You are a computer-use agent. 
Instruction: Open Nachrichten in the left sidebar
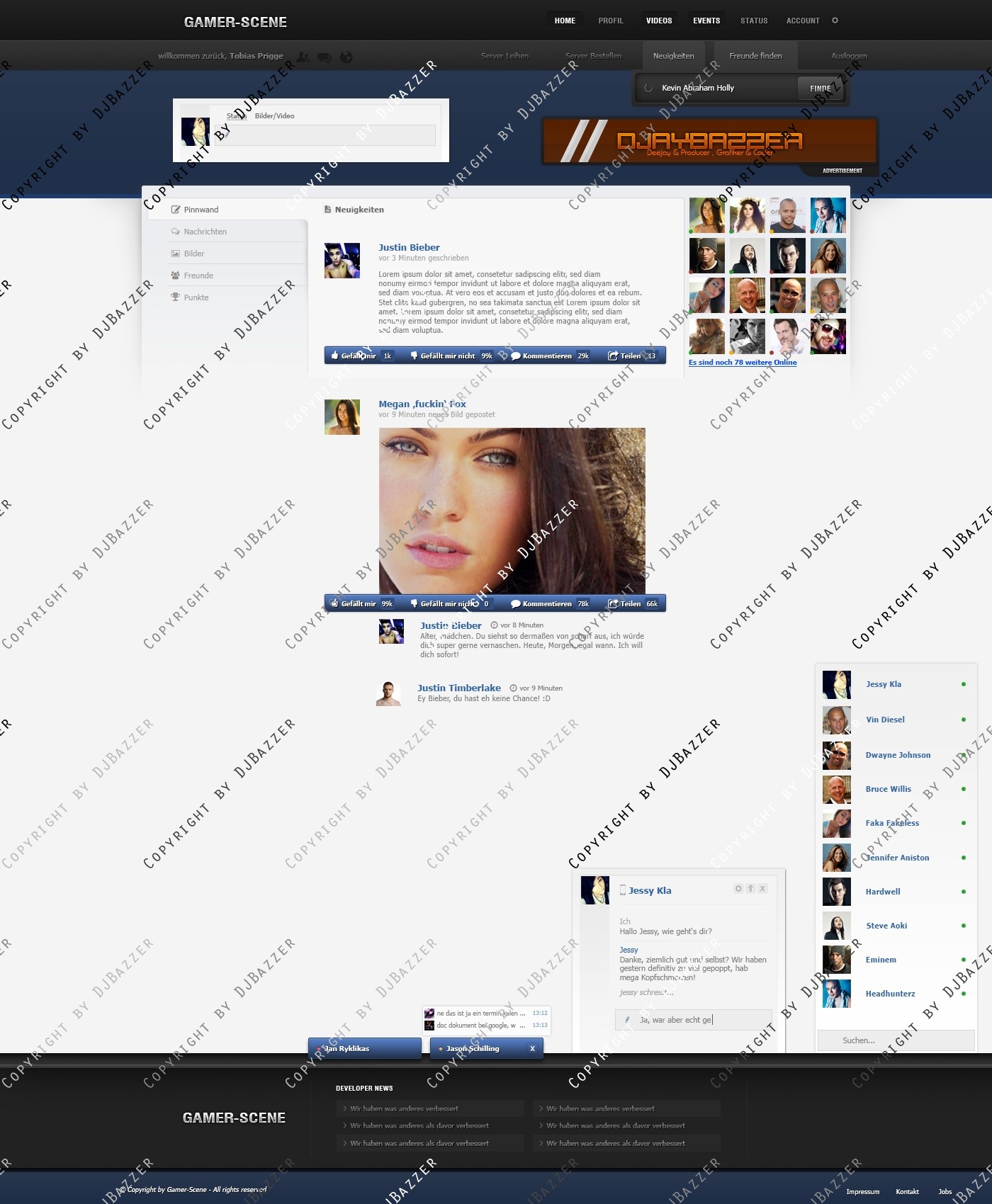tap(205, 232)
